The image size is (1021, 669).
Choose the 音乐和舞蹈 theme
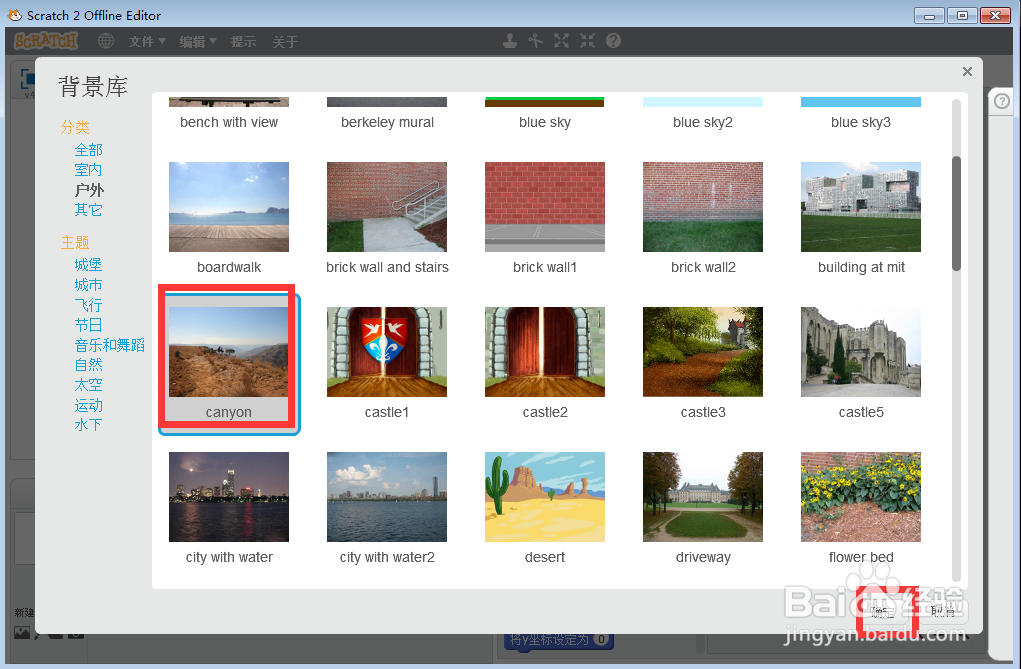pyautogui.click(x=109, y=345)
